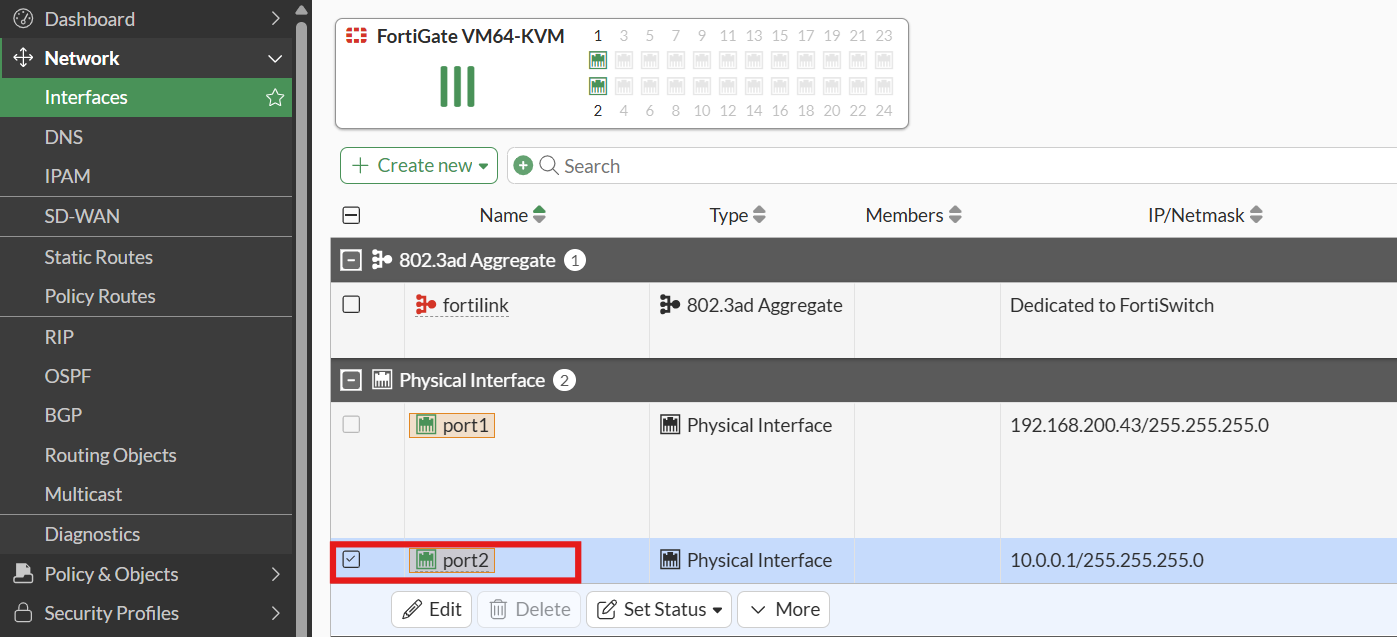Open the Create new dropdown
Viewport: 1397px width, 637px height.
pos(419,165)
